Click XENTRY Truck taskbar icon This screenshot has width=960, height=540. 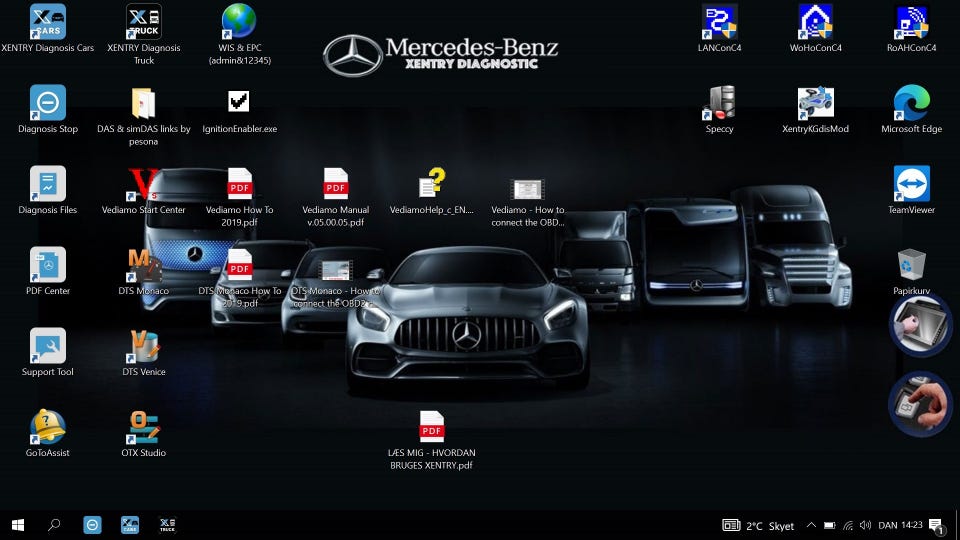pos(168,525)
